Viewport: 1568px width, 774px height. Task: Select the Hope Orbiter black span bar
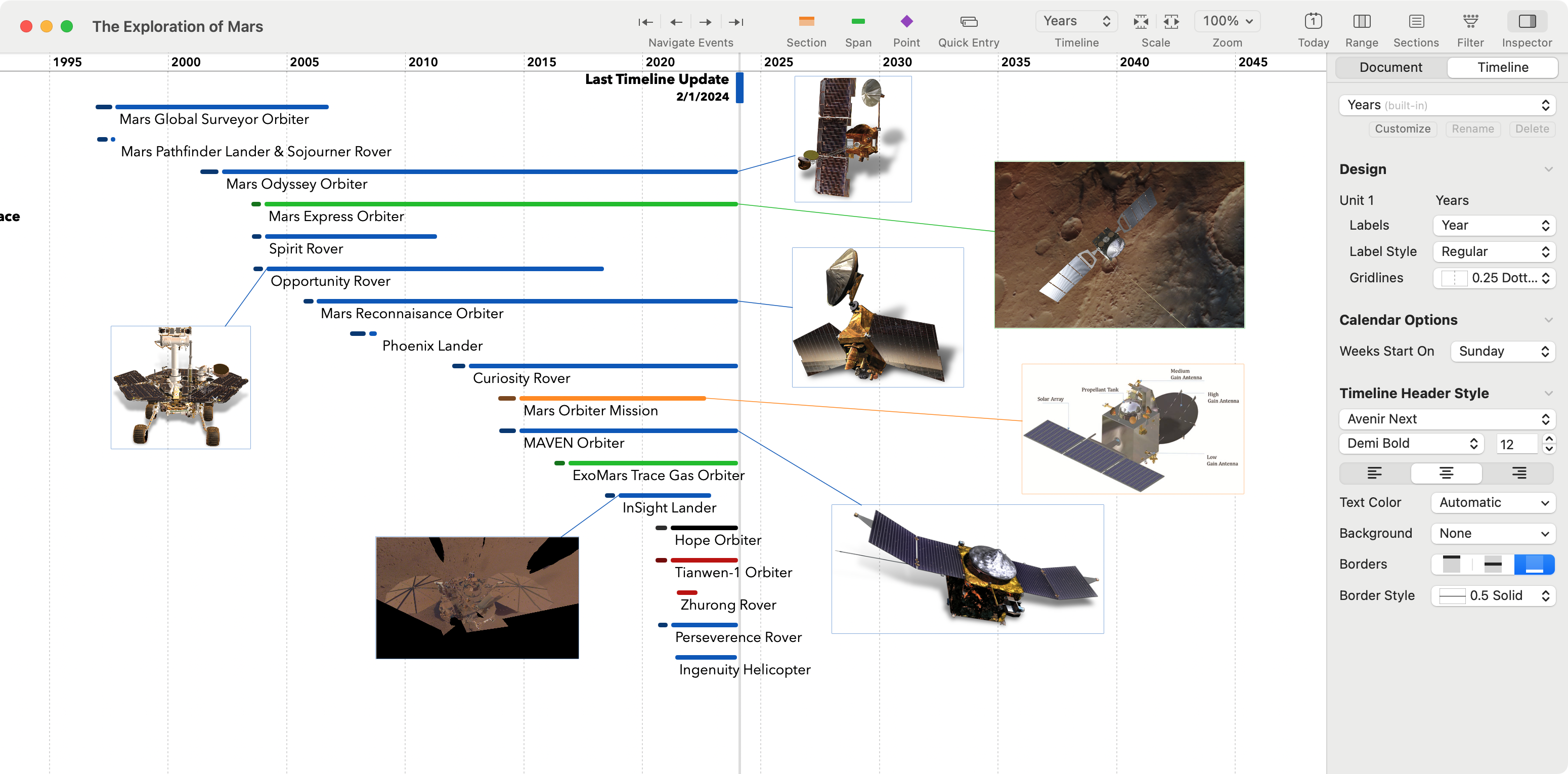704,528
